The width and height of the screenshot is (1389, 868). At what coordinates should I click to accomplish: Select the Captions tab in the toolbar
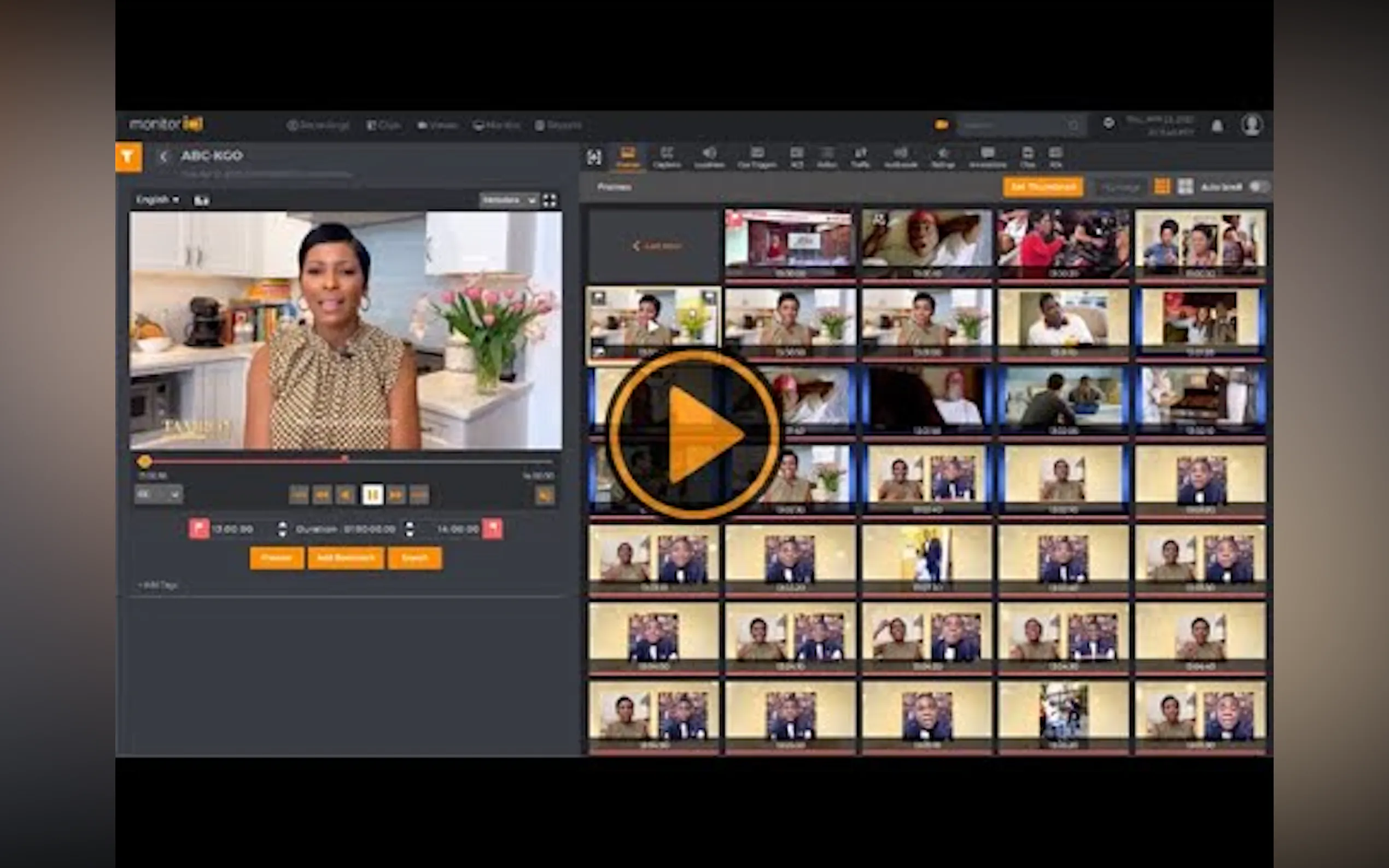[x=667, y=157]
